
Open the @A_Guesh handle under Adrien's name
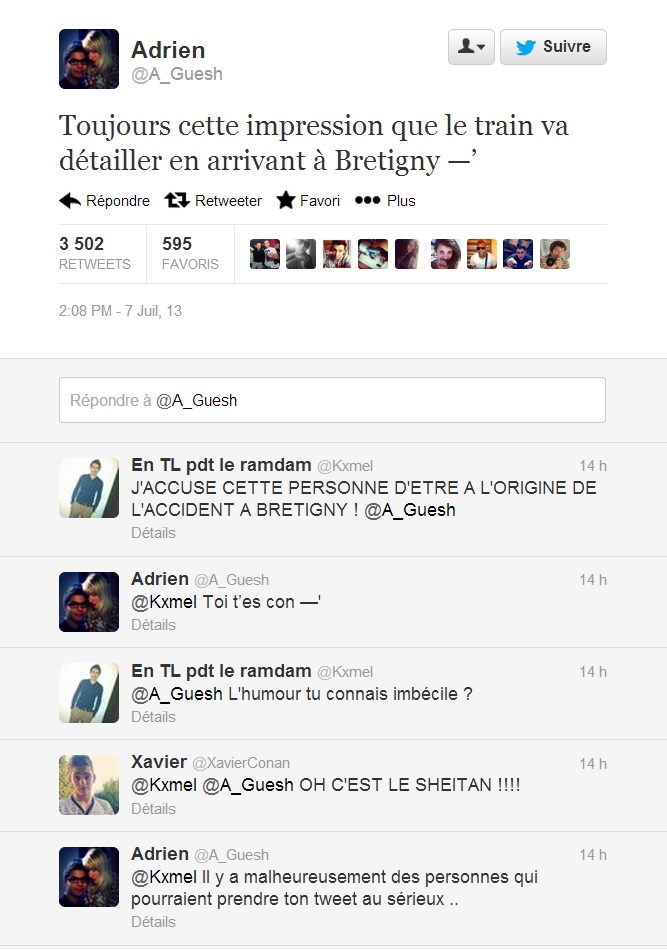point(177,74)
